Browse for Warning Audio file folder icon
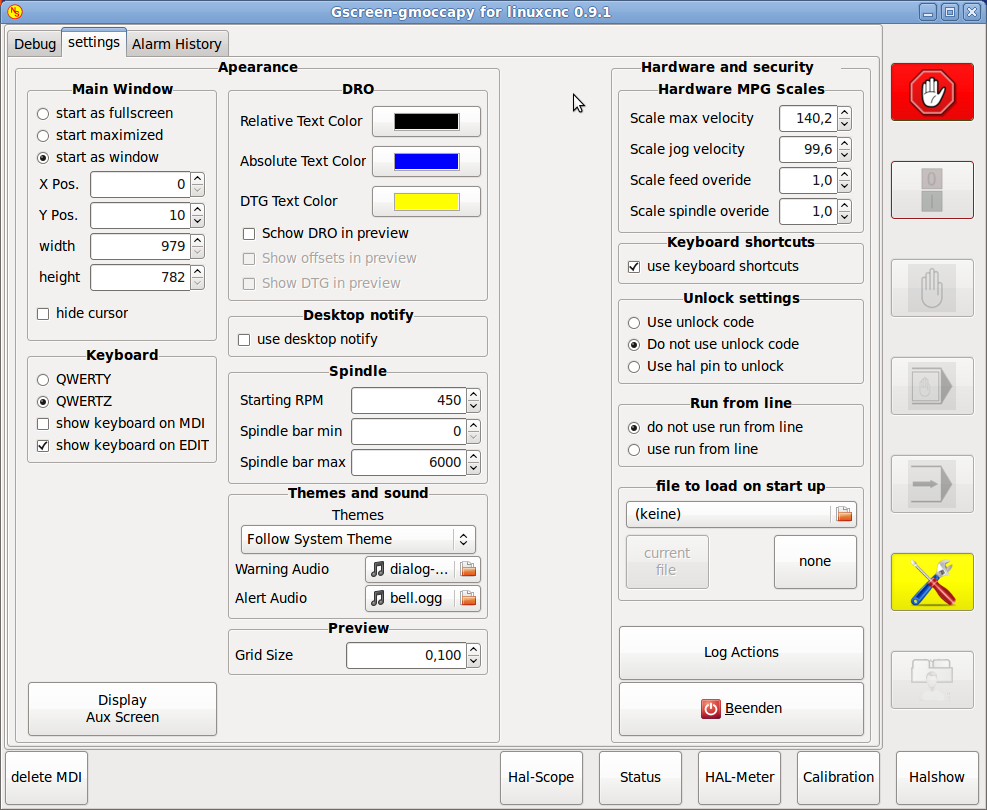 (468, 570)
